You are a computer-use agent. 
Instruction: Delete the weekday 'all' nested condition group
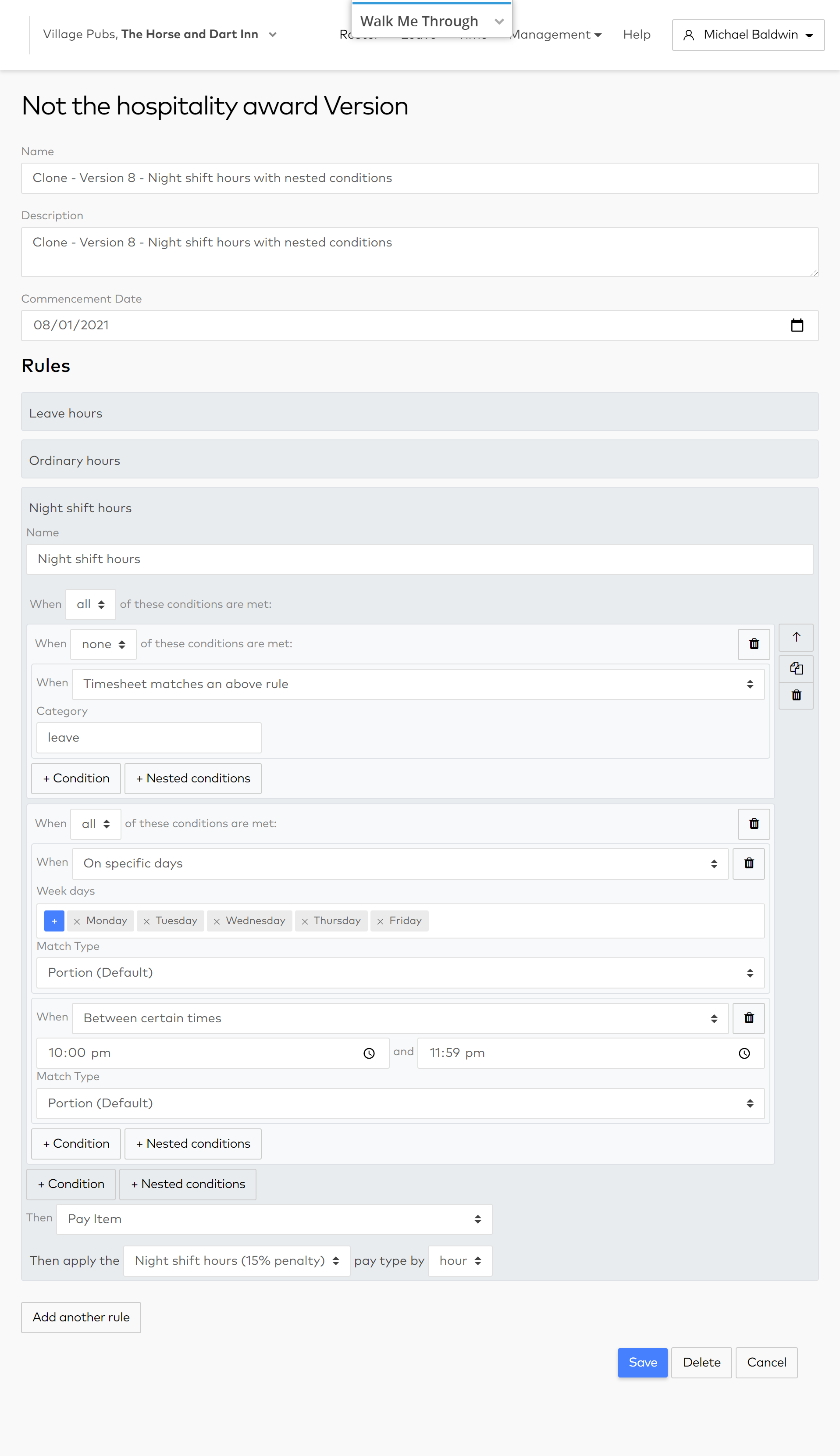pyautogui.click(x=754, y=824)
